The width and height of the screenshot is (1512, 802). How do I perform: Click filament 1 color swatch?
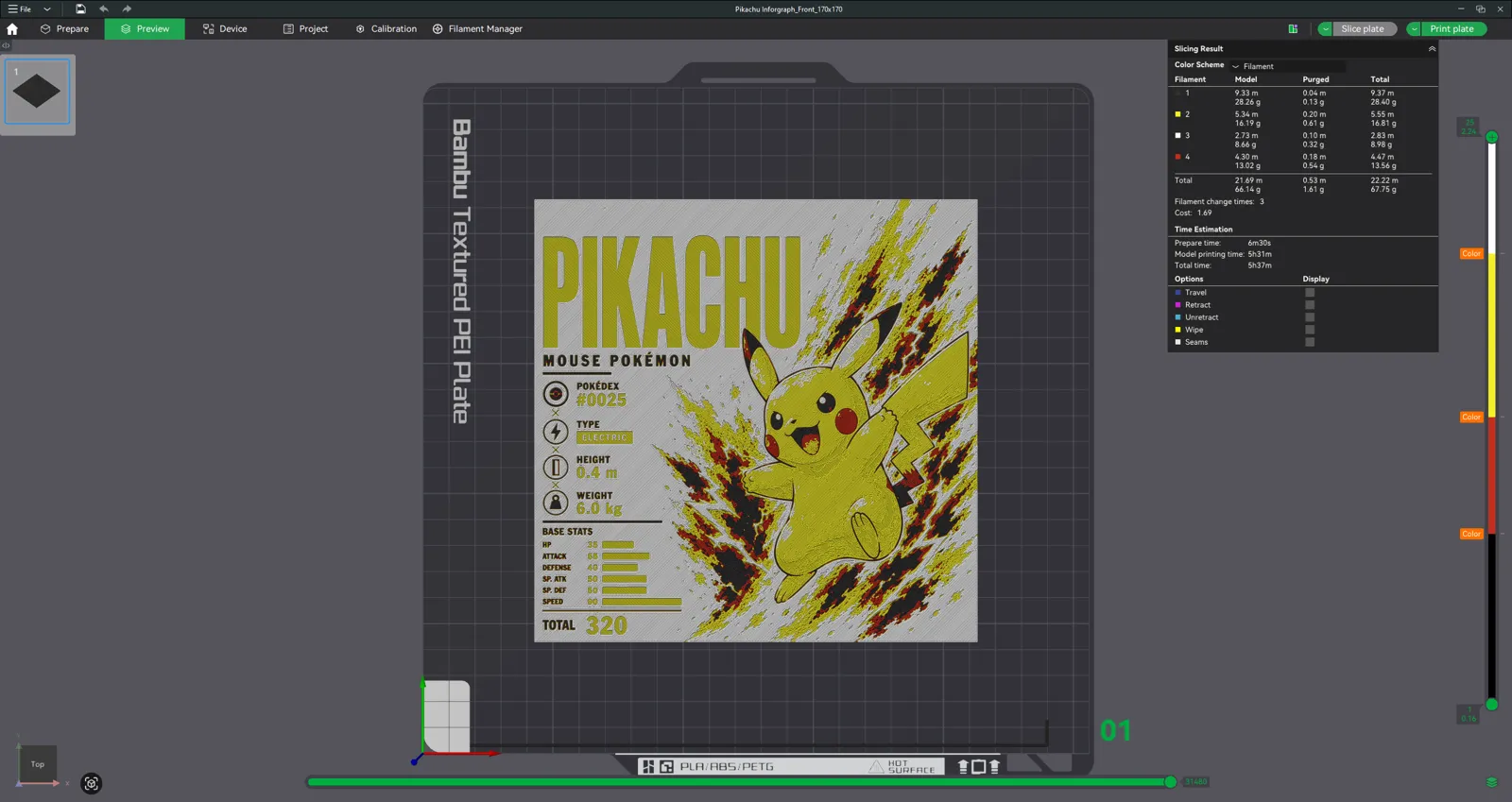coord(1177,93)
